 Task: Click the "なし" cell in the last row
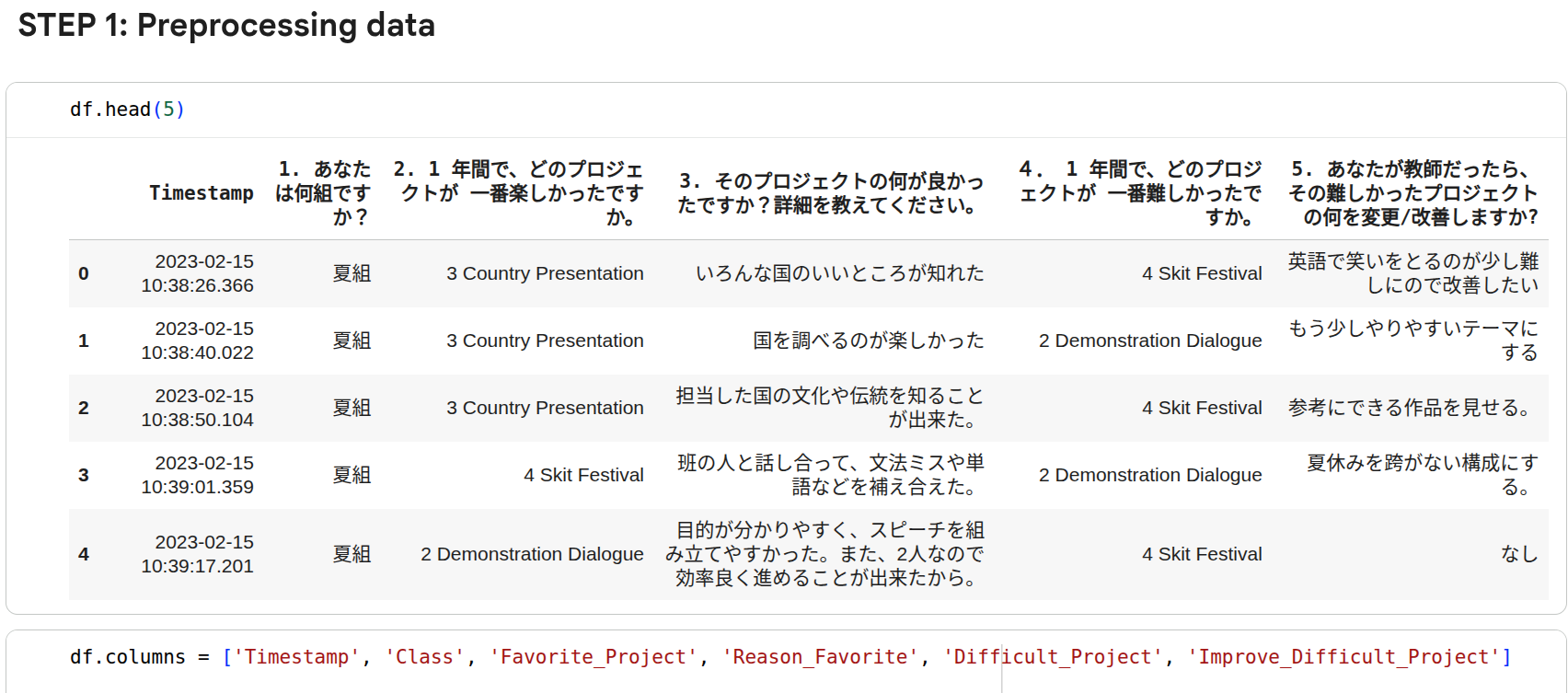[1518, 554]
